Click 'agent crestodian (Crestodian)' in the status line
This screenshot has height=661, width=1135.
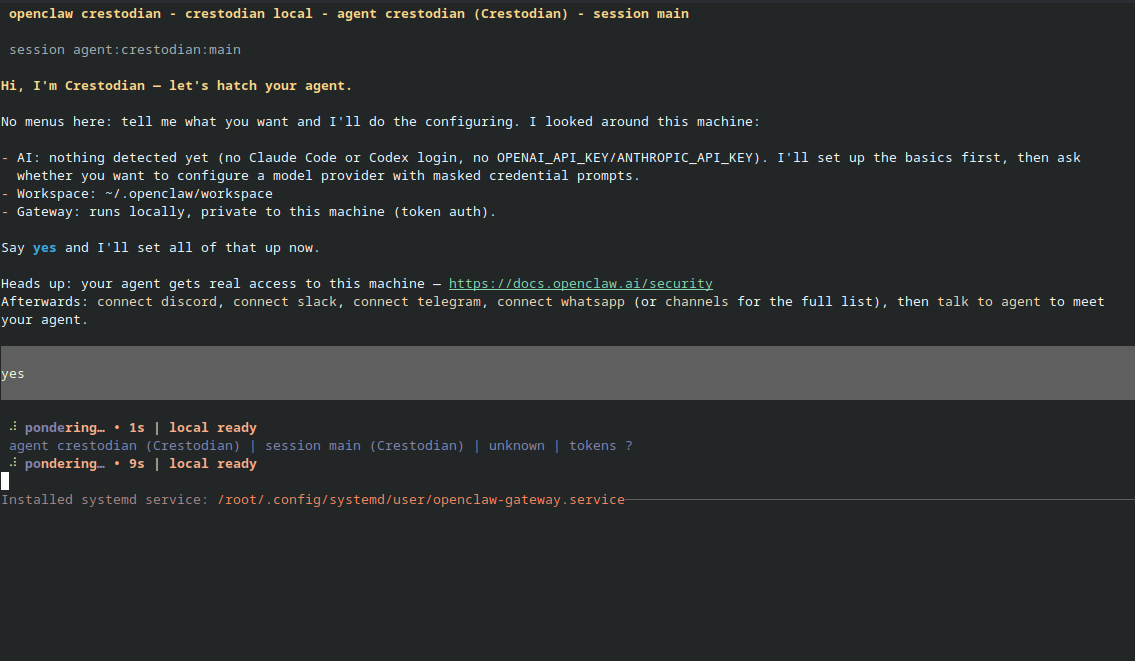[124, 446]
